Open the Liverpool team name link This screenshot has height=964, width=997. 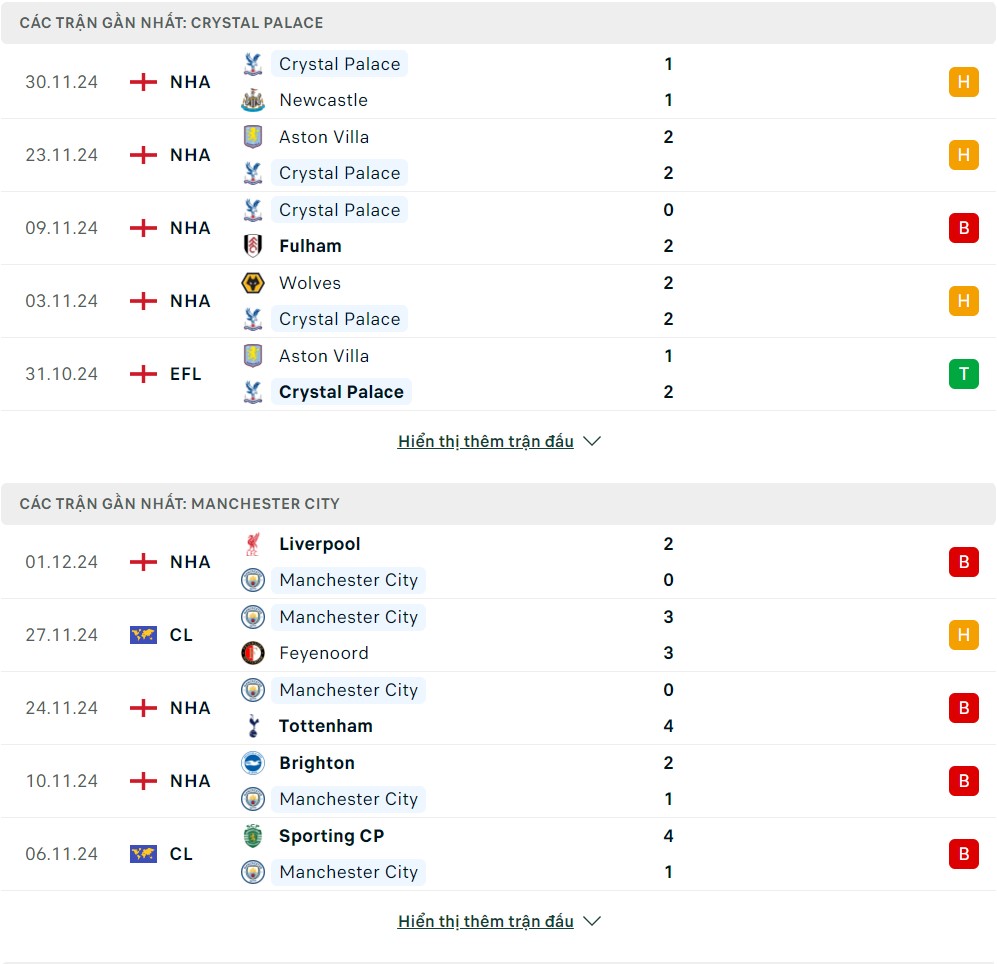[319, 544]
